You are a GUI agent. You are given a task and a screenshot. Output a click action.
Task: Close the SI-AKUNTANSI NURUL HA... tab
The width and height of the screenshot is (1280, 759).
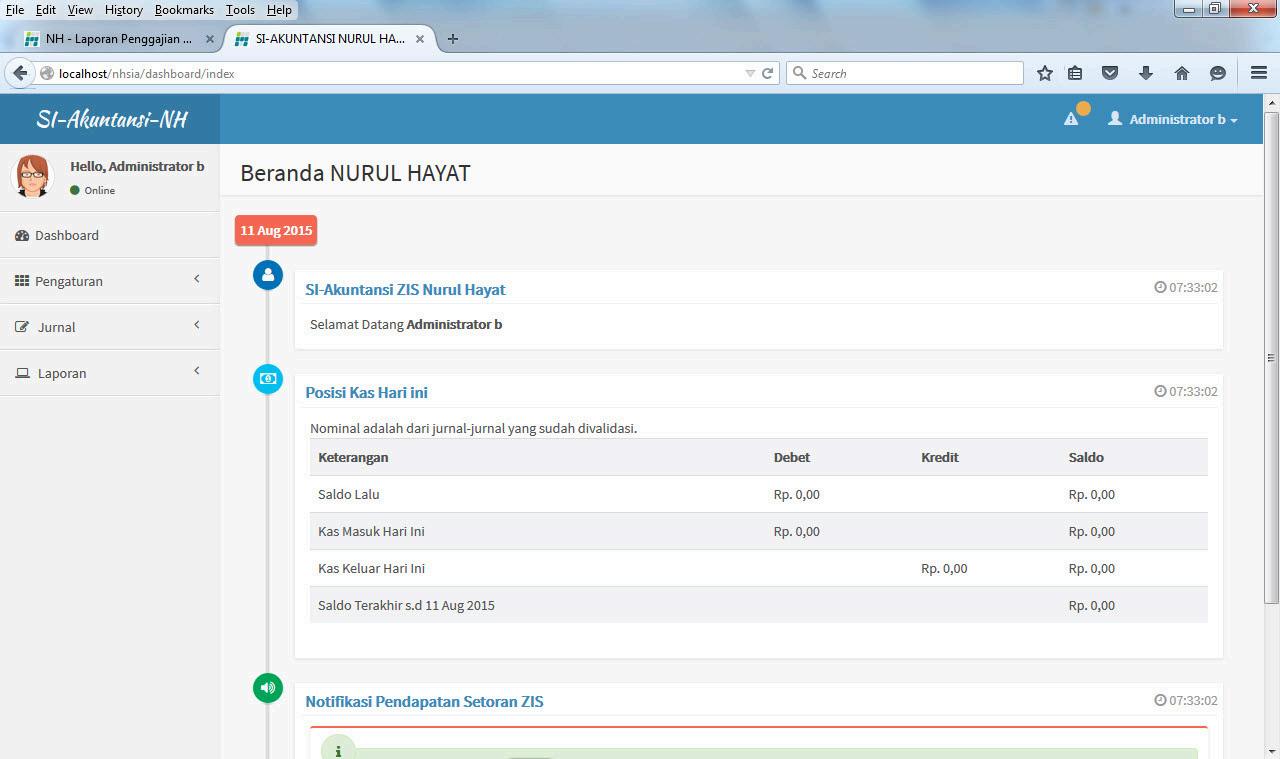(x=420, y=39)
